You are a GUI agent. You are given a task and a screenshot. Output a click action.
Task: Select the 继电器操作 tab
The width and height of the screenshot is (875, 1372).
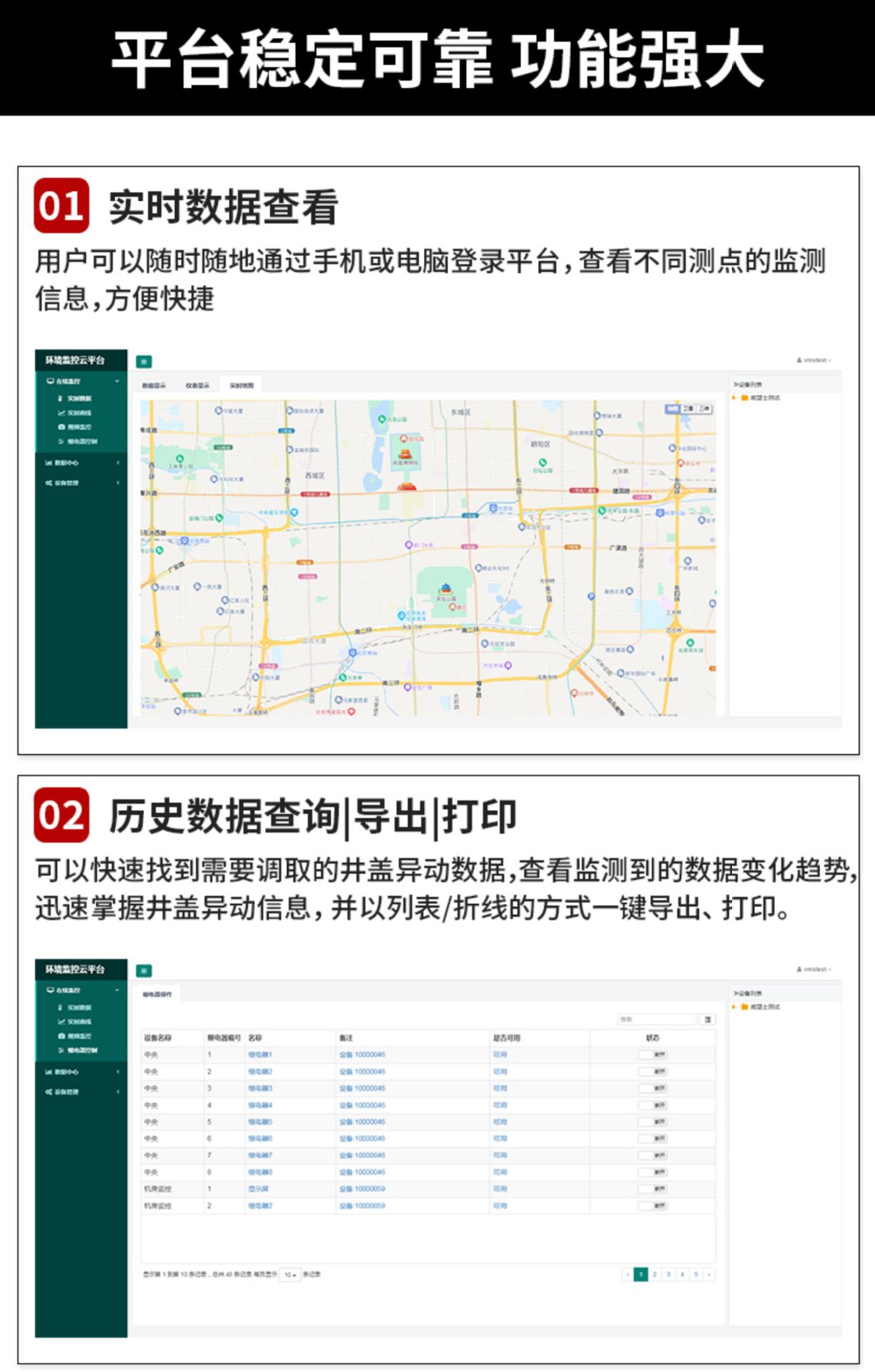pos(157,995)
